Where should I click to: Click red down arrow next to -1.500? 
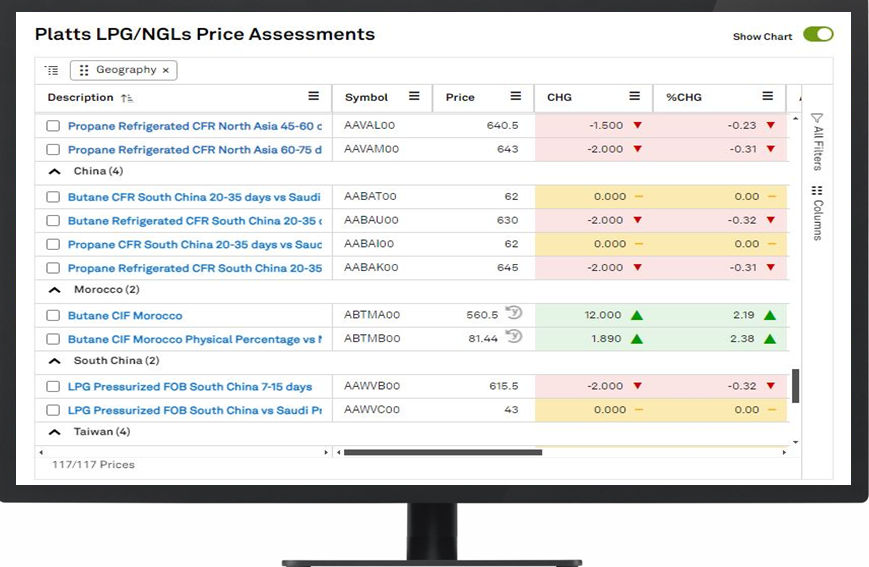coord(637,125)
